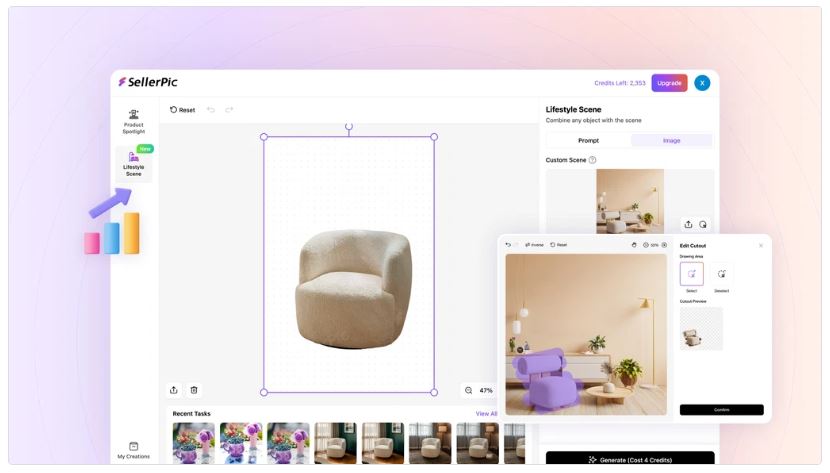This screenshot has width=830, height=473.
Task: Click the cutout icon beside the scene upload
Action: [703, 224]
